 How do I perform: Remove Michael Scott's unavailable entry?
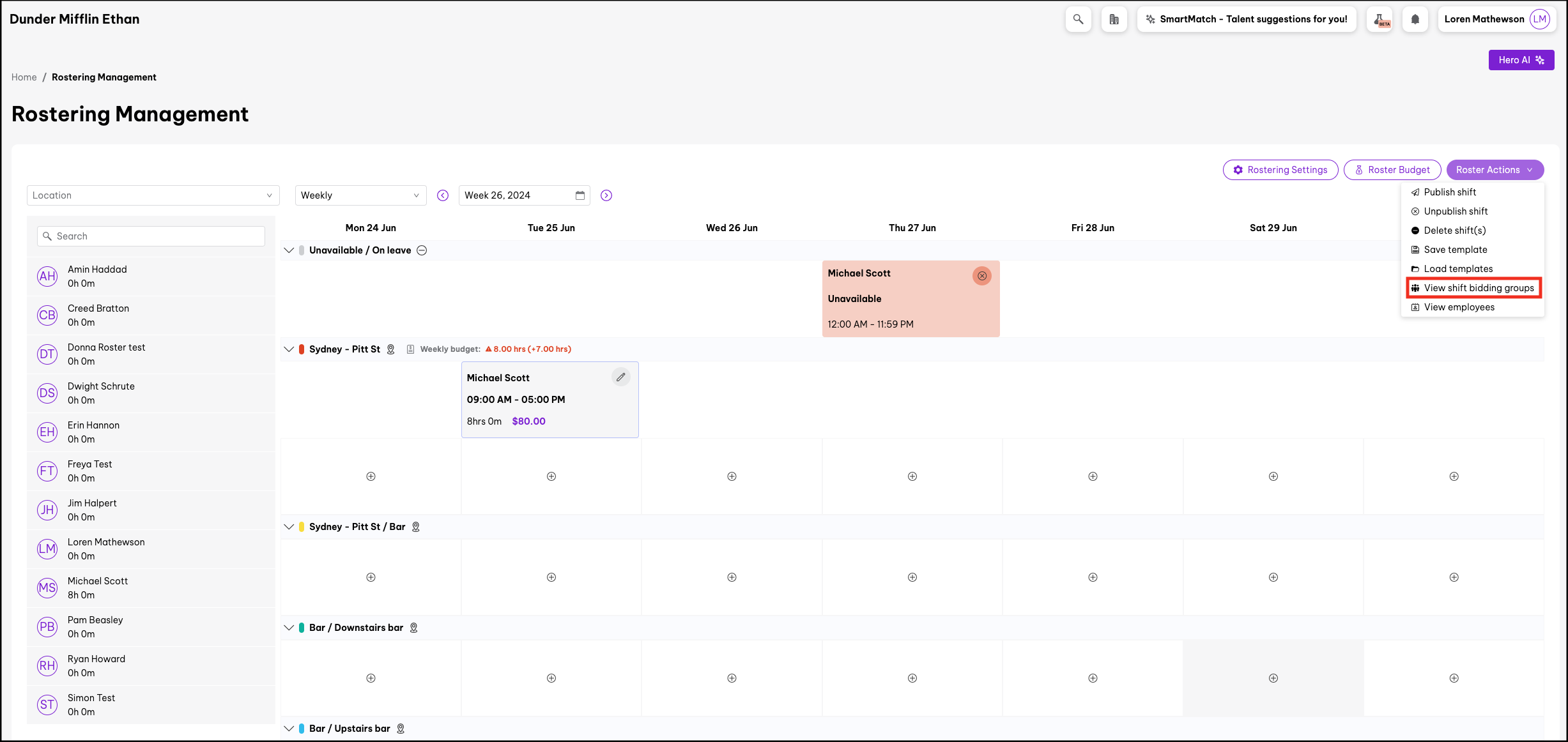981,276
